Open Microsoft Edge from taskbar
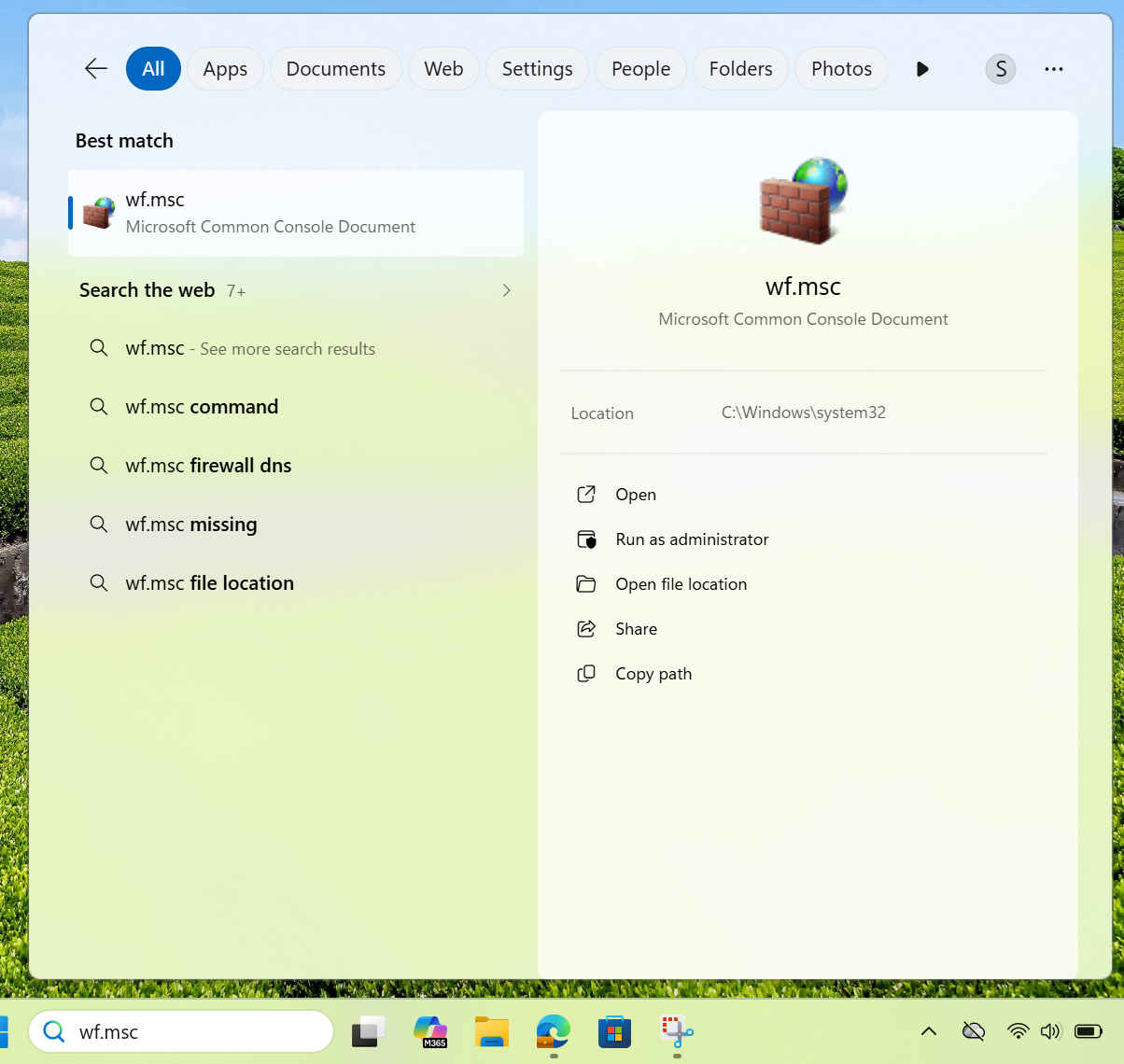The width and height of the screenshot is (1124, 1064). tap(553, 1031)
